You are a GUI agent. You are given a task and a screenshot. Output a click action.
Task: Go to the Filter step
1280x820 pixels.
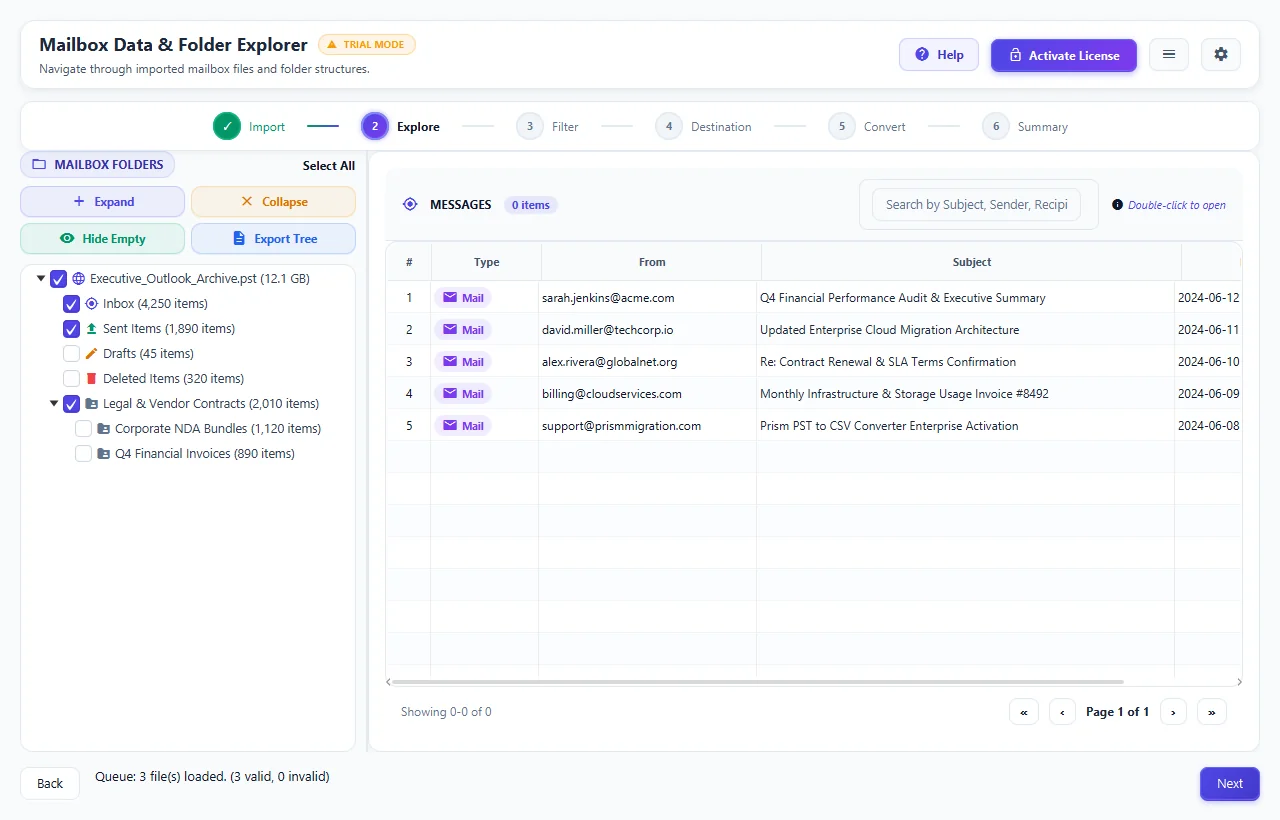coord(548,127)
